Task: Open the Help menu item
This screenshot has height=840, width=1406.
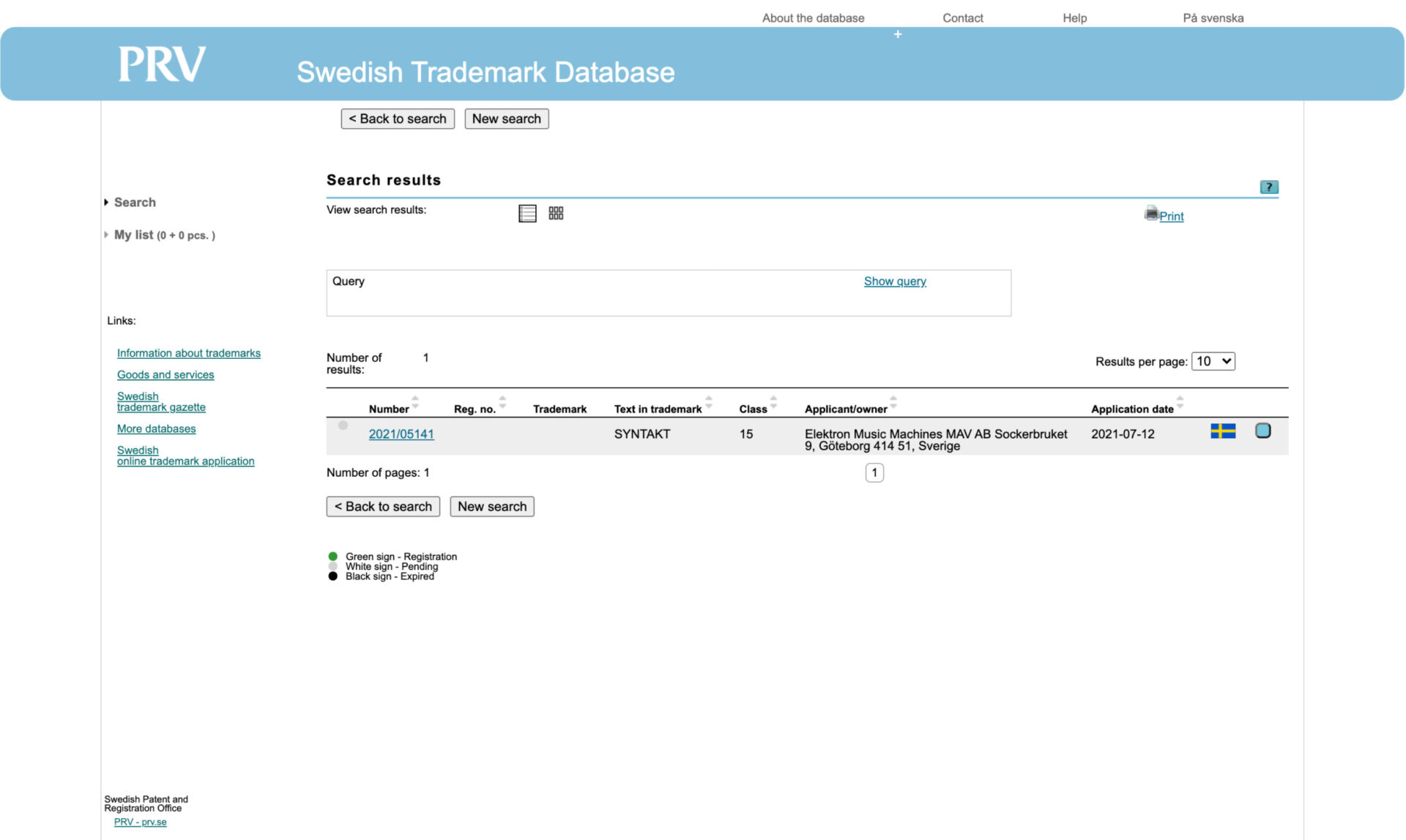Action: [1074, 18]
